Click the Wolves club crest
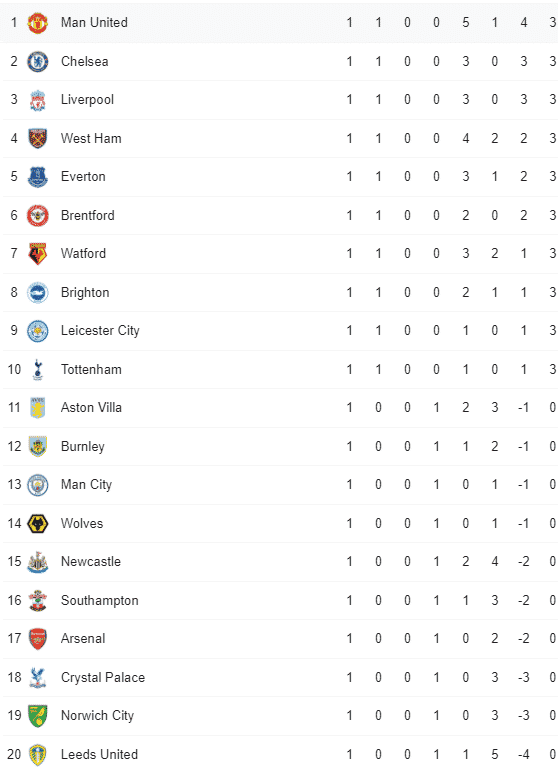 [x=38, y=524]
